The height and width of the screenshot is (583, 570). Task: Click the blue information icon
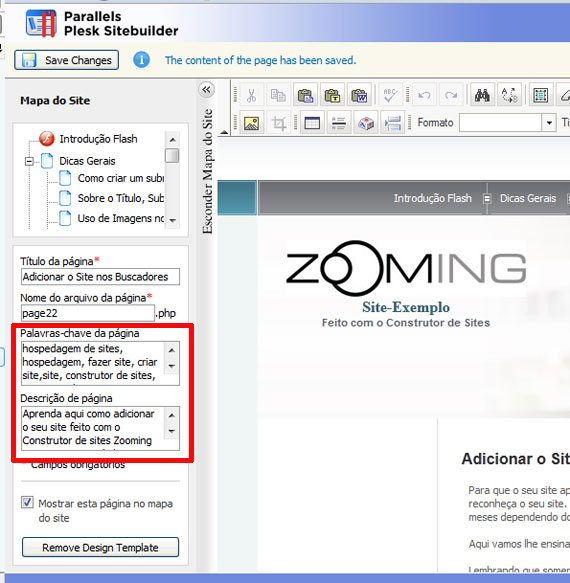pos(141,60)
